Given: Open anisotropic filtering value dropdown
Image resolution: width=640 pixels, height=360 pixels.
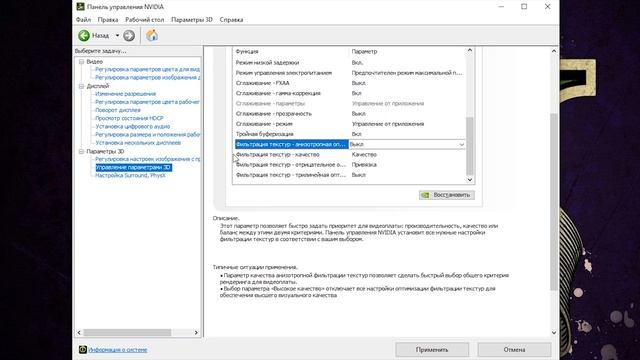Looking at the screenshot, I should point(461,144).
